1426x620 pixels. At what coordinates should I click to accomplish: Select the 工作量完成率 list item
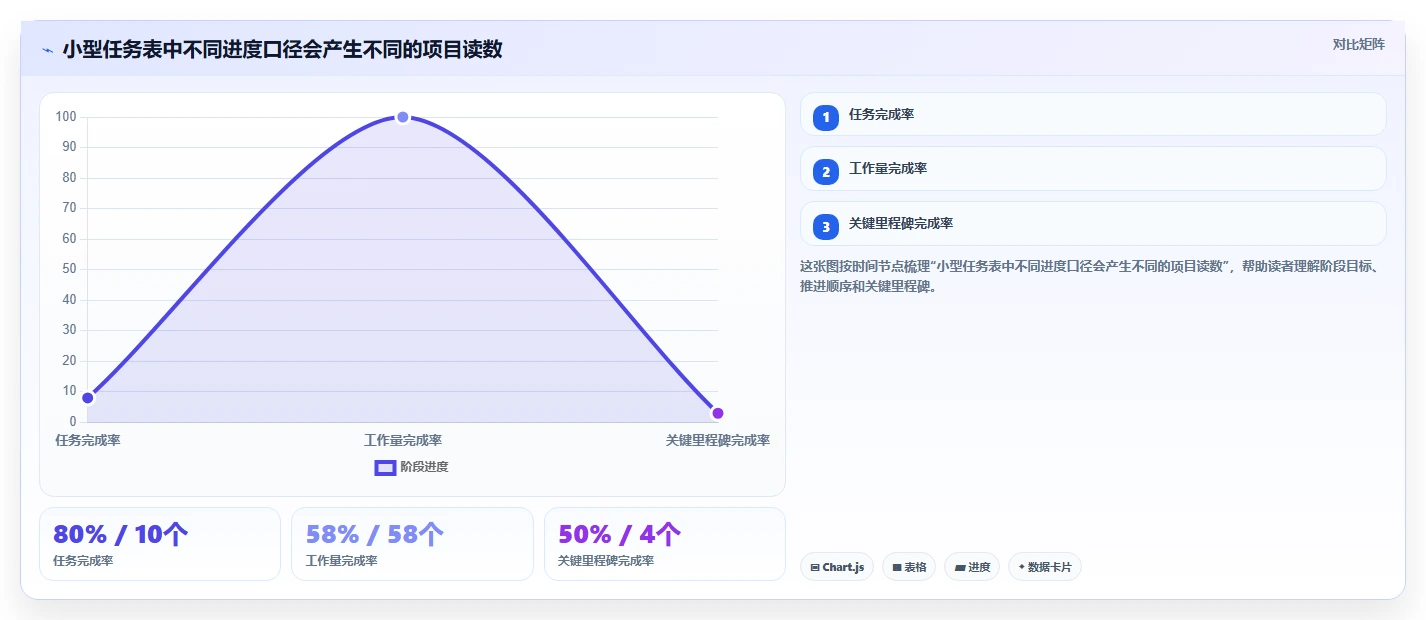pyautogui.click(x=1093, y=168)
